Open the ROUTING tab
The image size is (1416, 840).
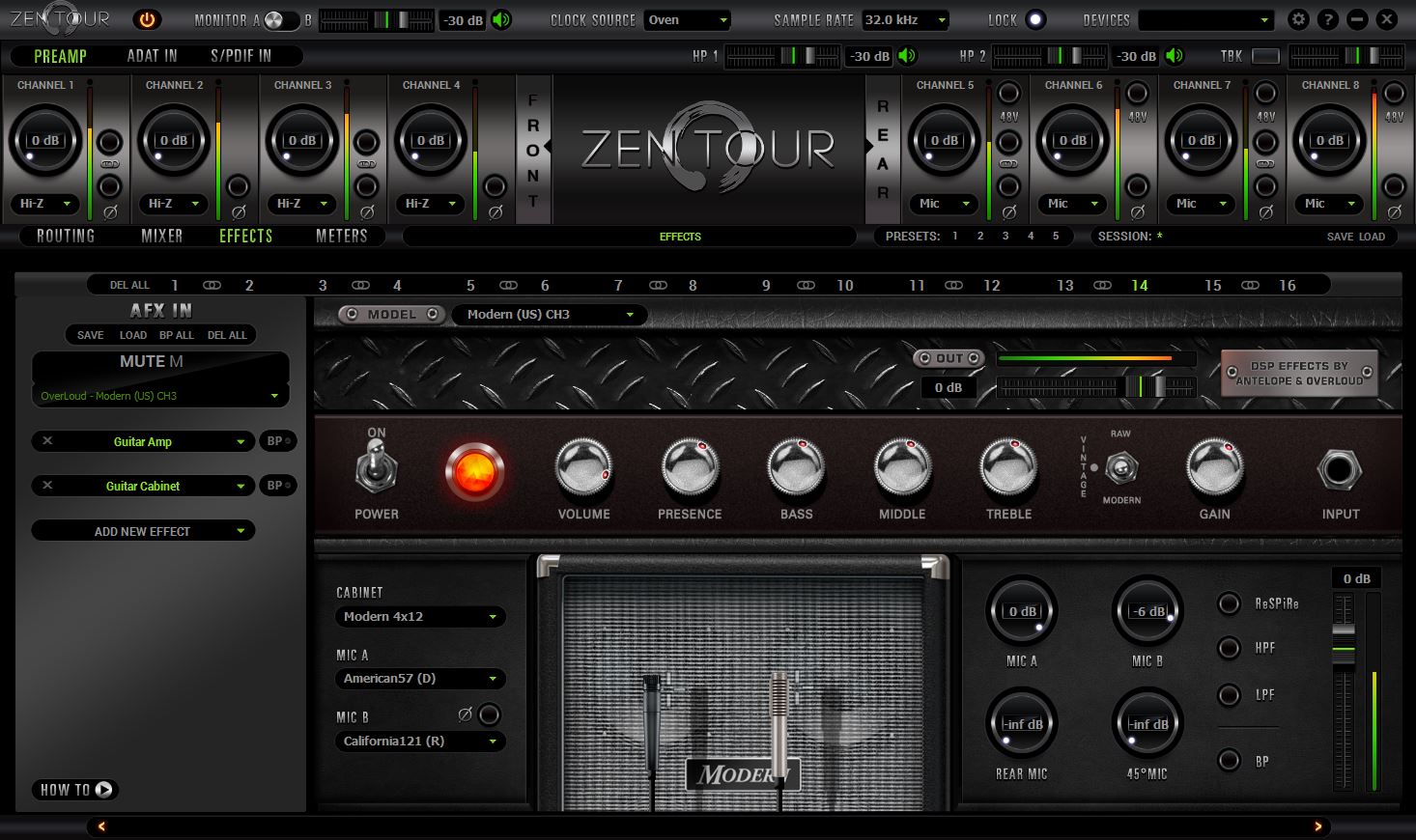[66, 236]
